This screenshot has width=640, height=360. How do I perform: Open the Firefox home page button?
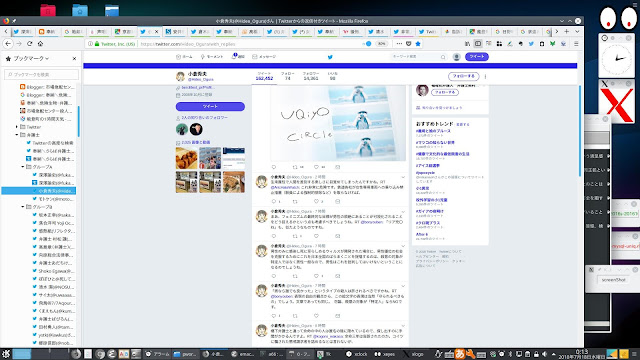click(x=40, y=44)
